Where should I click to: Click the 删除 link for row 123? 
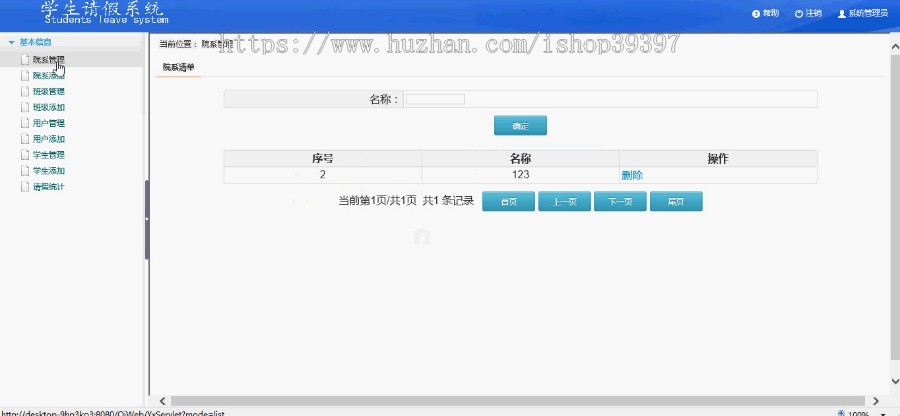631,176
